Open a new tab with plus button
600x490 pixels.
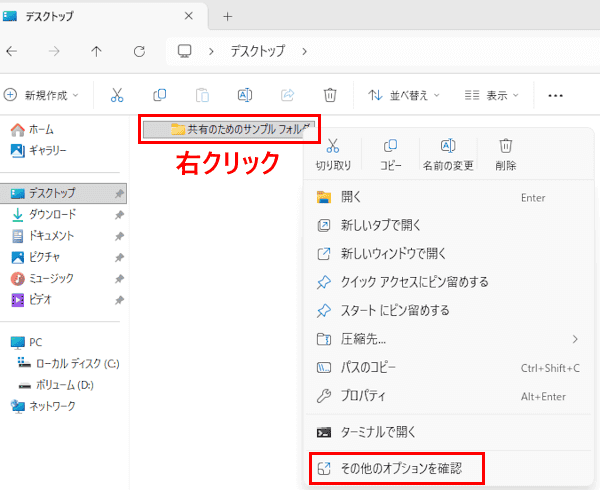point(228,16)
